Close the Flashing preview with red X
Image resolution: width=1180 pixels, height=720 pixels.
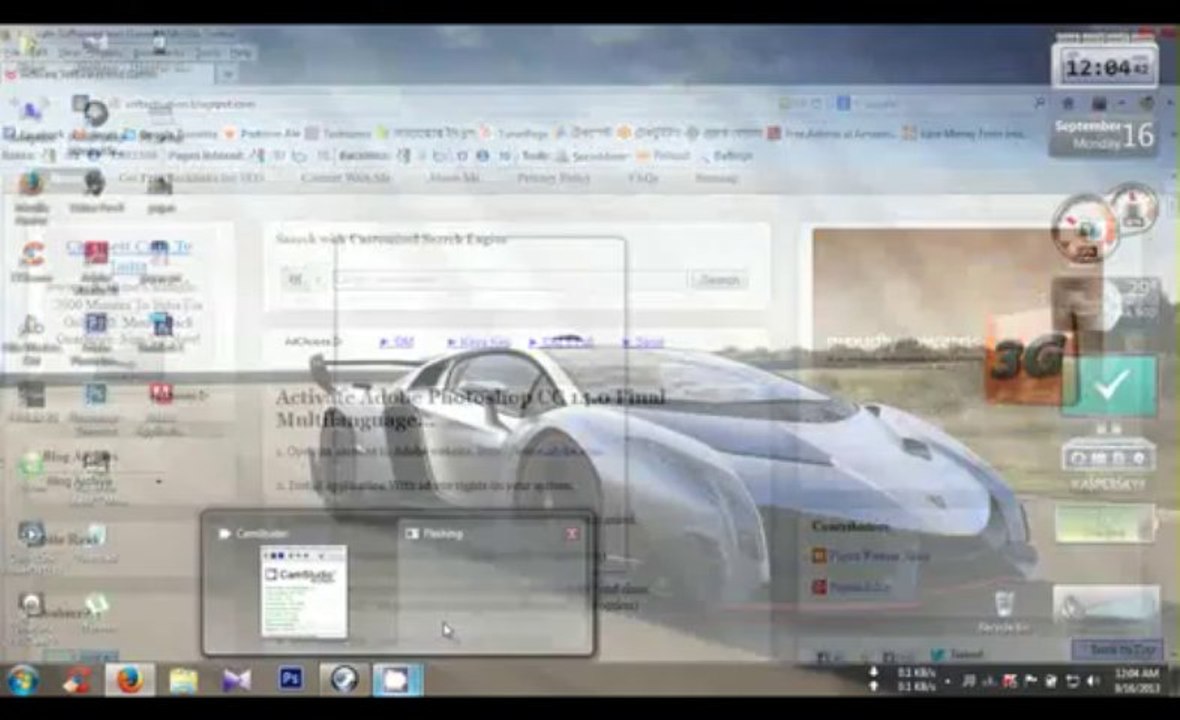572,533
